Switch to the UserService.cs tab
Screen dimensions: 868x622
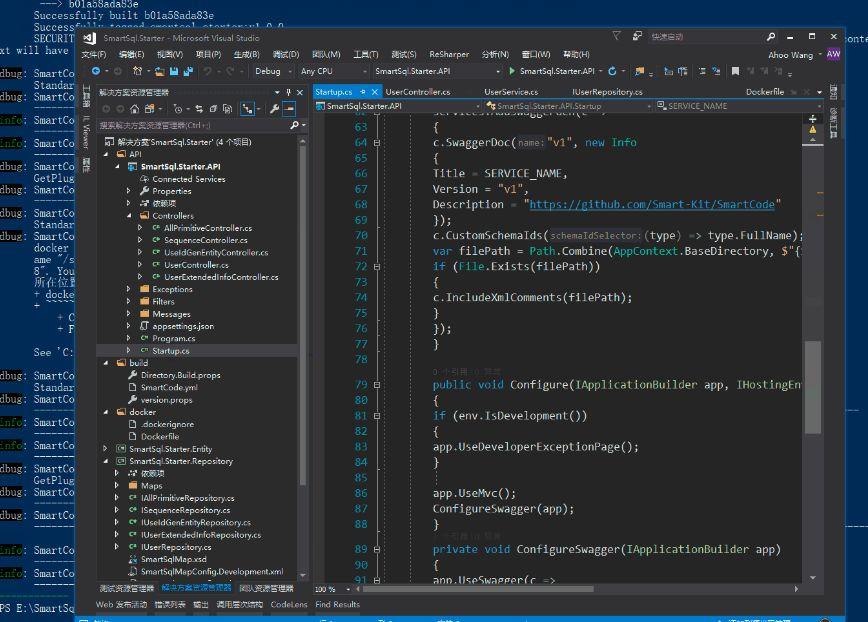(x=511, y=91)
